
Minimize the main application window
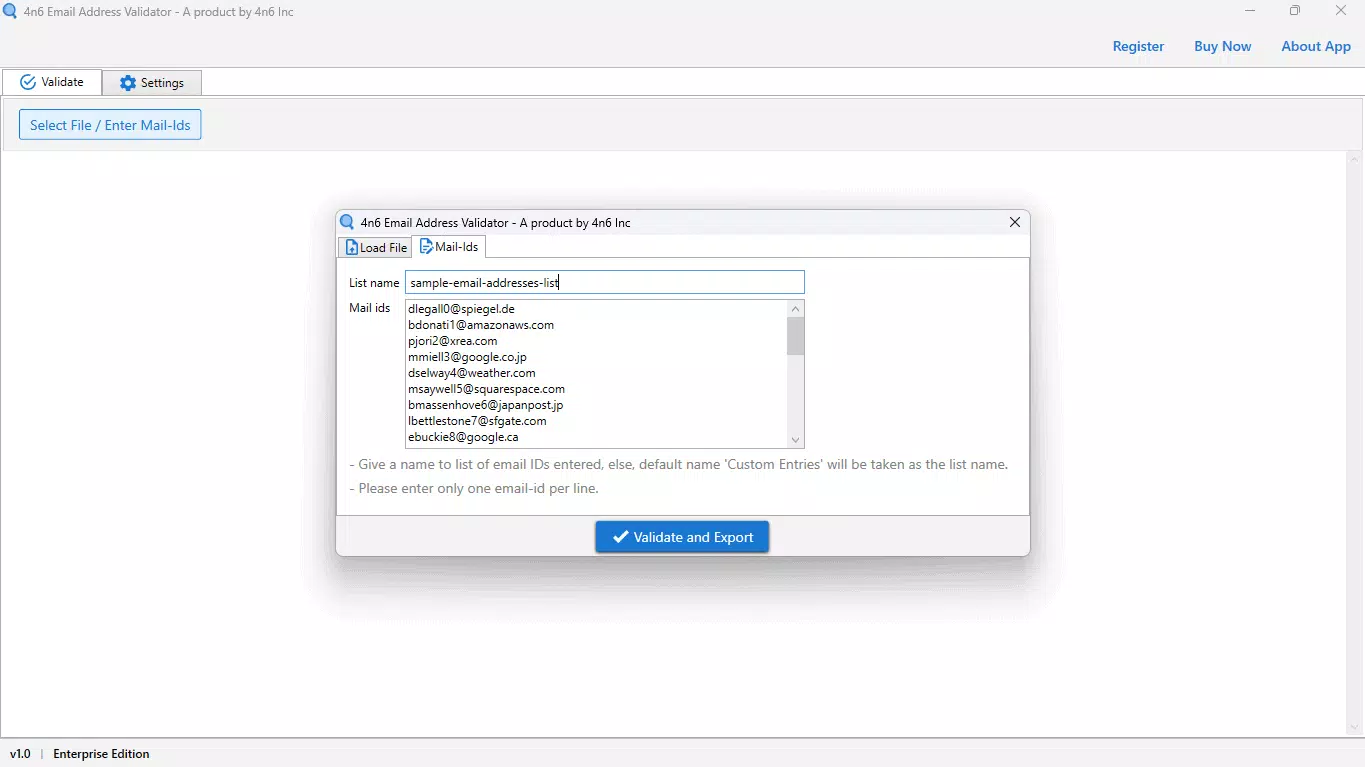1250,11
